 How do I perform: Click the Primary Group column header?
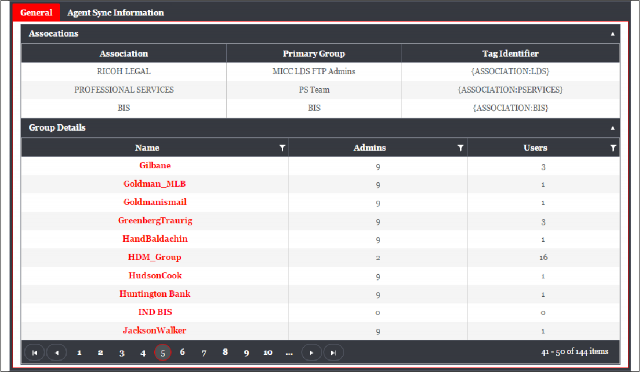[x=314, y=53]
